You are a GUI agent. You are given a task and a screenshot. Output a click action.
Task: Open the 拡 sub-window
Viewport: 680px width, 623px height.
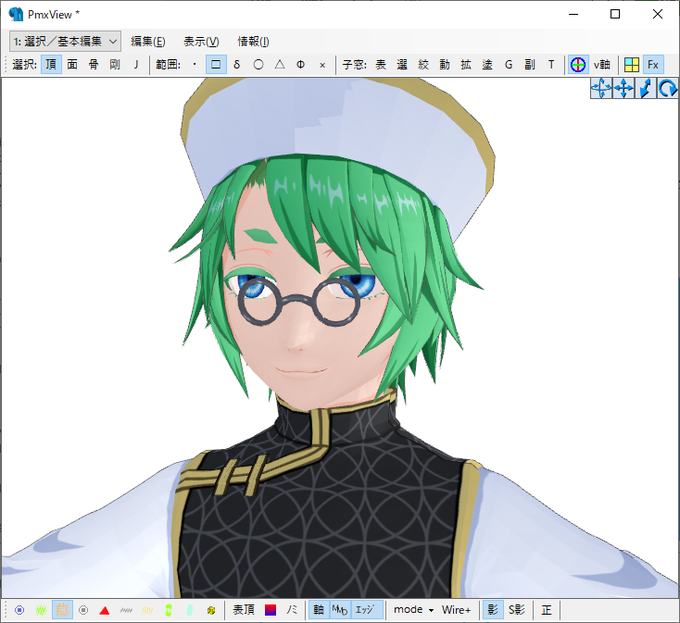click(x=466, y=65)
